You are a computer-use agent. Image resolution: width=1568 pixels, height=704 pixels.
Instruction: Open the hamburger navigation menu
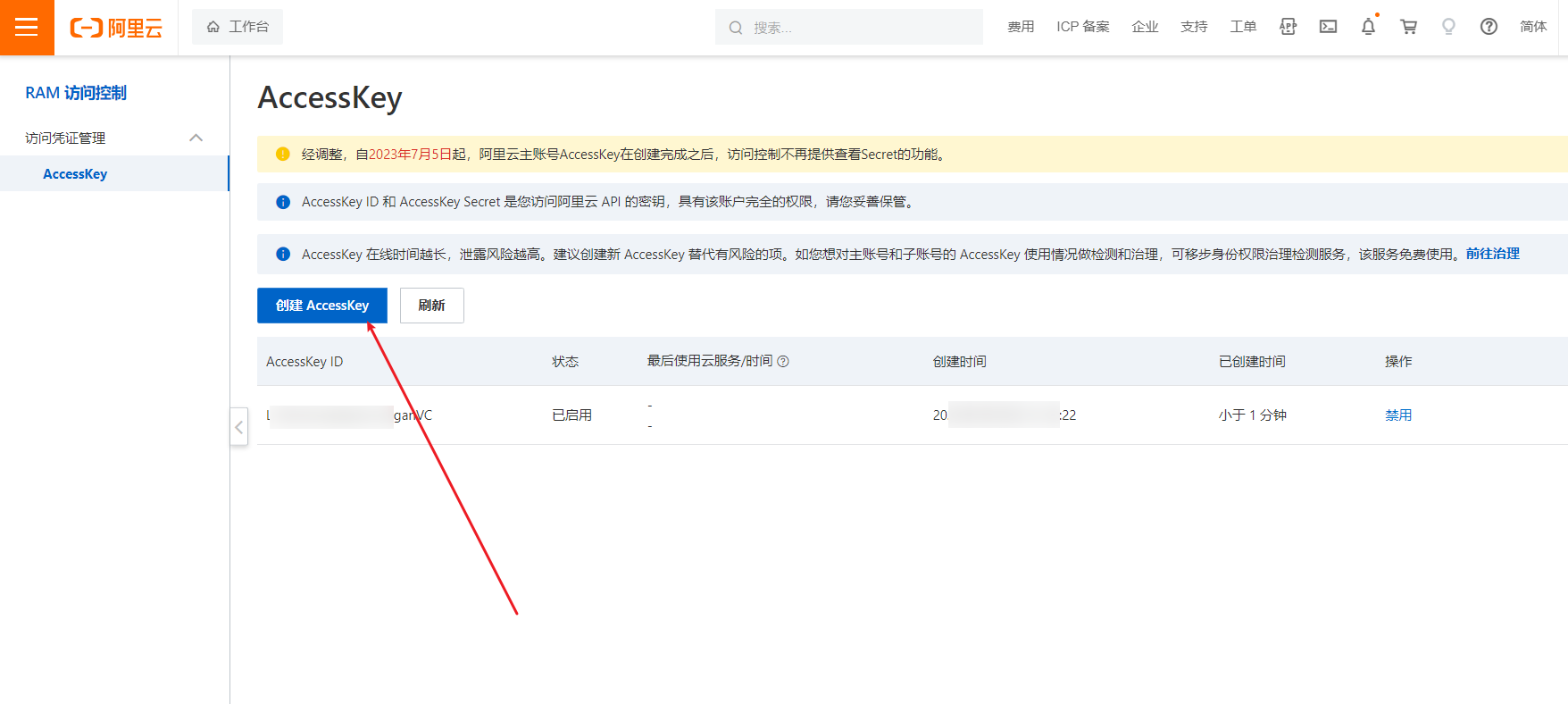point(27,27)
